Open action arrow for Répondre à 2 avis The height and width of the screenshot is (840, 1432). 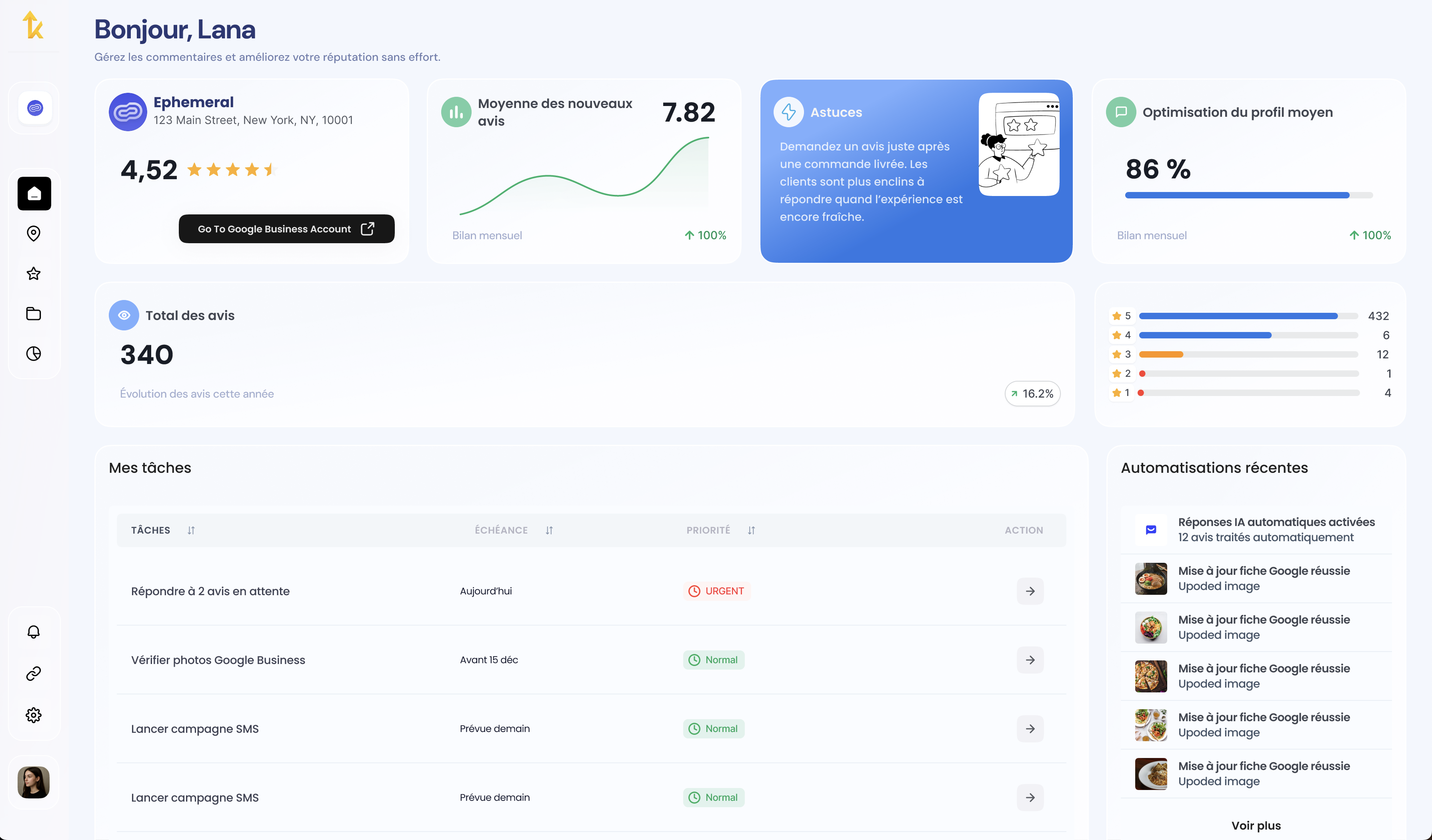click(1030, 591)
